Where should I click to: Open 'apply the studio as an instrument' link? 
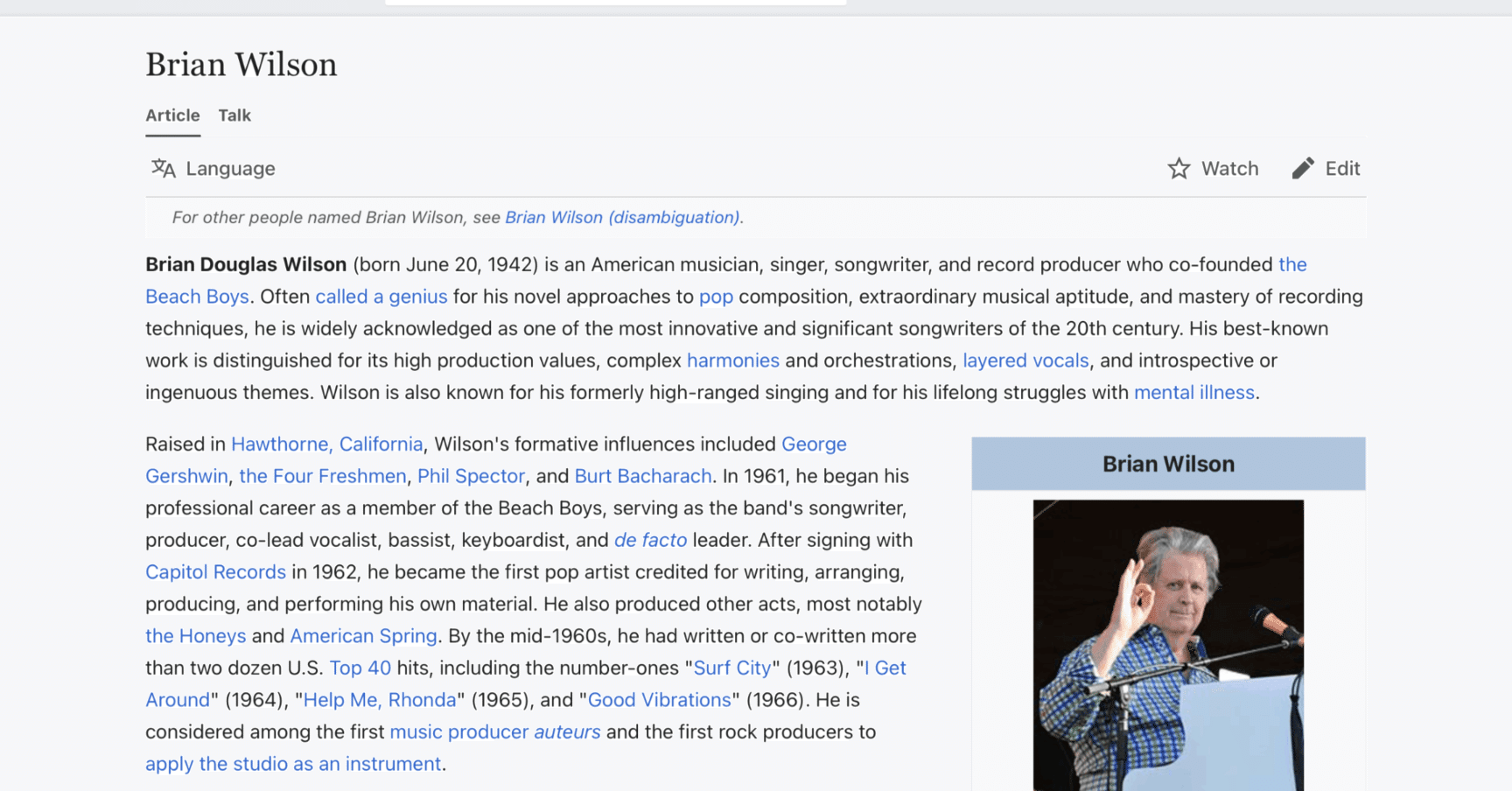click(293, 764)
